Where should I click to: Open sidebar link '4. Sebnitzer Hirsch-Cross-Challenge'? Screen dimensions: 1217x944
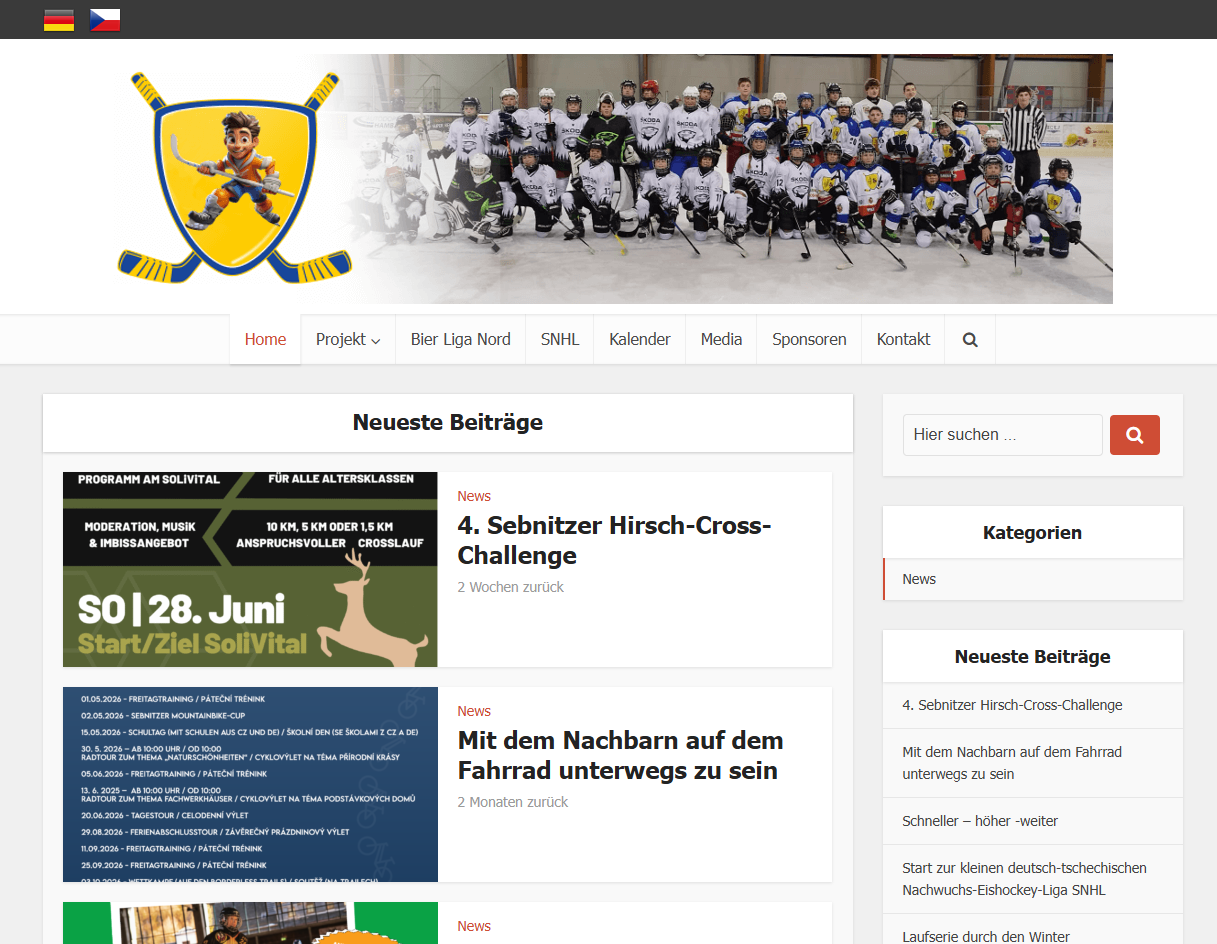pyautogui.click(x=1012, y=705)
